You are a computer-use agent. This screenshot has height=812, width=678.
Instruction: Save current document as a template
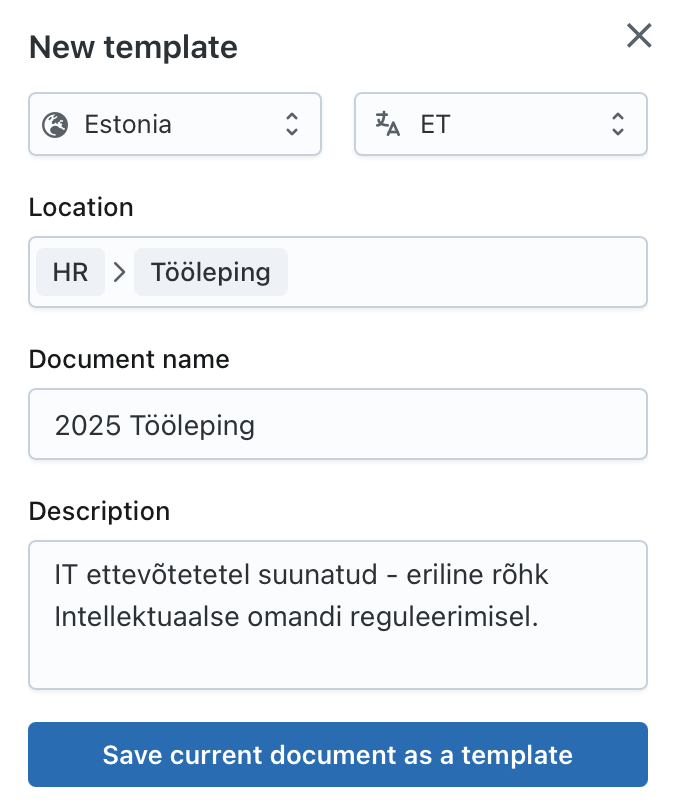coord(338,754)
